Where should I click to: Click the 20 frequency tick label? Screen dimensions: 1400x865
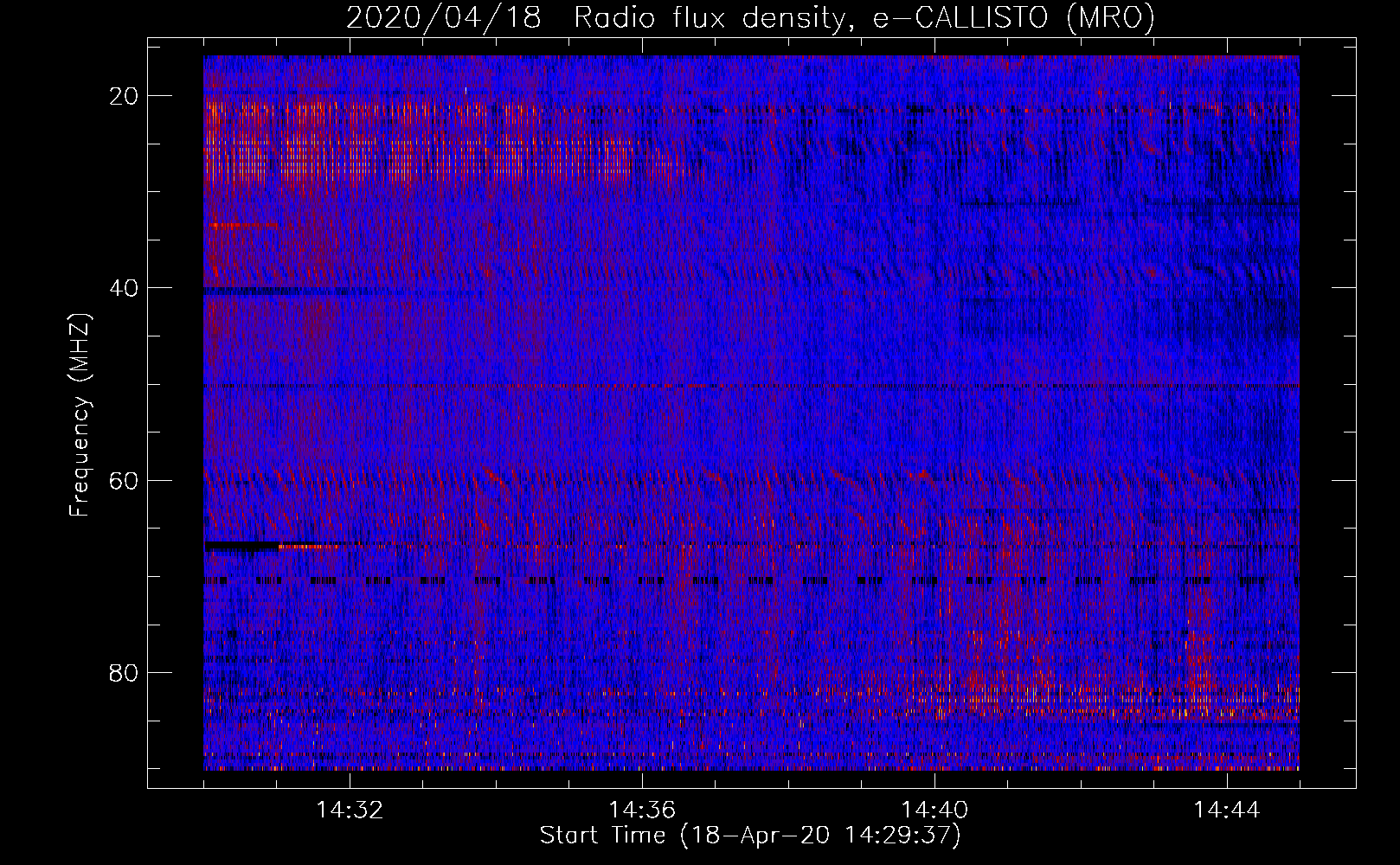pos(125,96)
